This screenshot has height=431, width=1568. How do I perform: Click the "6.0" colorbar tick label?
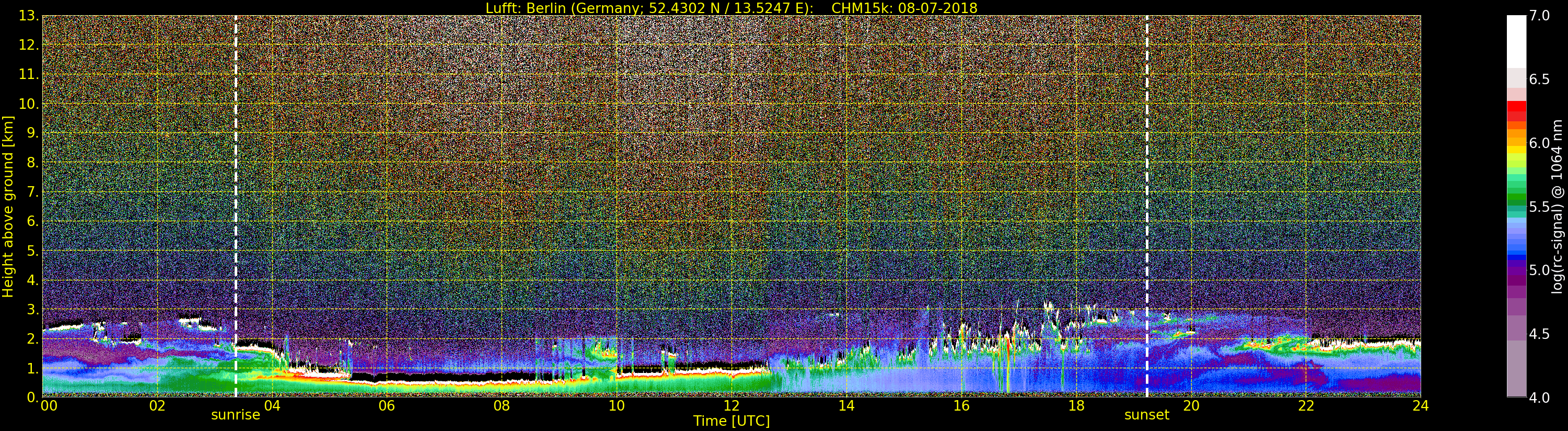click(x=1539, y=143)
